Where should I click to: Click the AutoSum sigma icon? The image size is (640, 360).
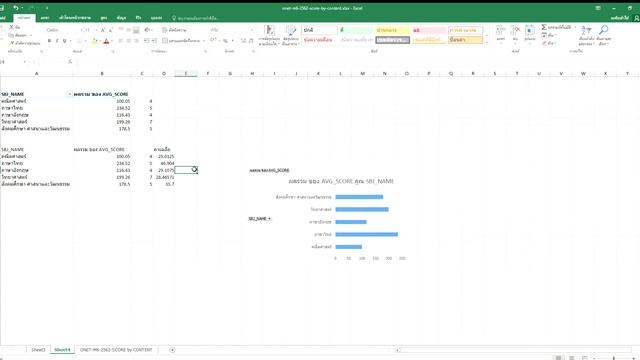click(x=544, y=27)
